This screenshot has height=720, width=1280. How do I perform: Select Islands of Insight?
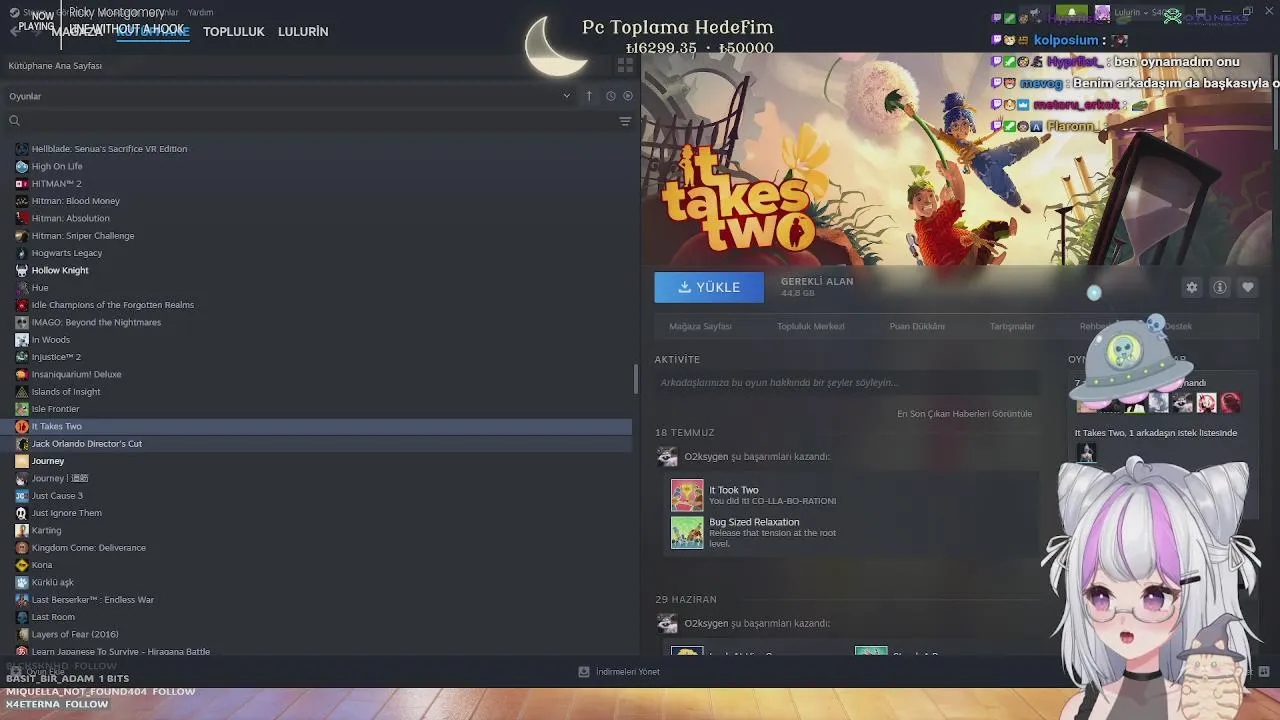tap(66, 392)
